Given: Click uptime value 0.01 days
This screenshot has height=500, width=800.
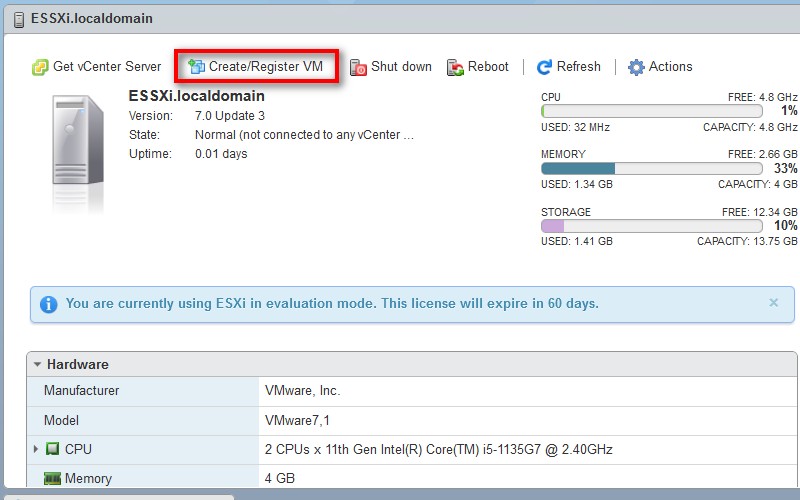Looking at the screenshot, I should [221, 154].
